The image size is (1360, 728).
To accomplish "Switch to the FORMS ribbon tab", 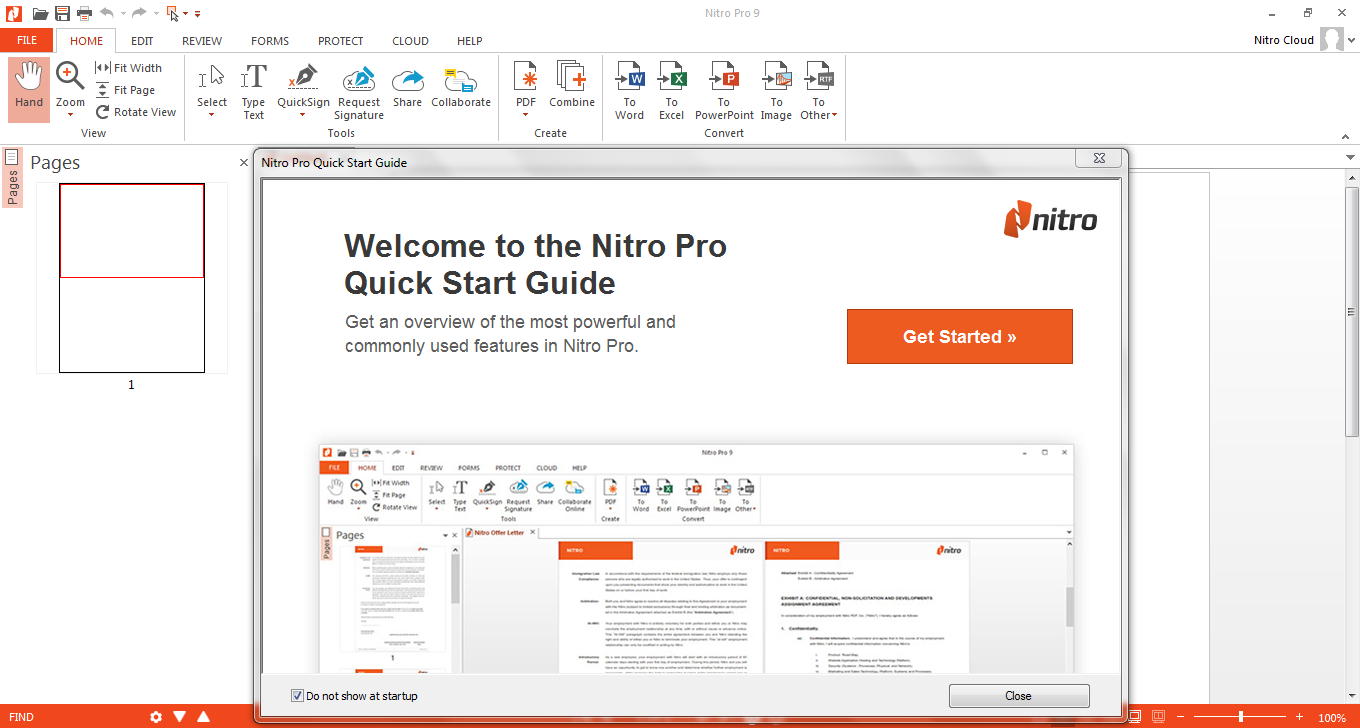I will [270, 41].
